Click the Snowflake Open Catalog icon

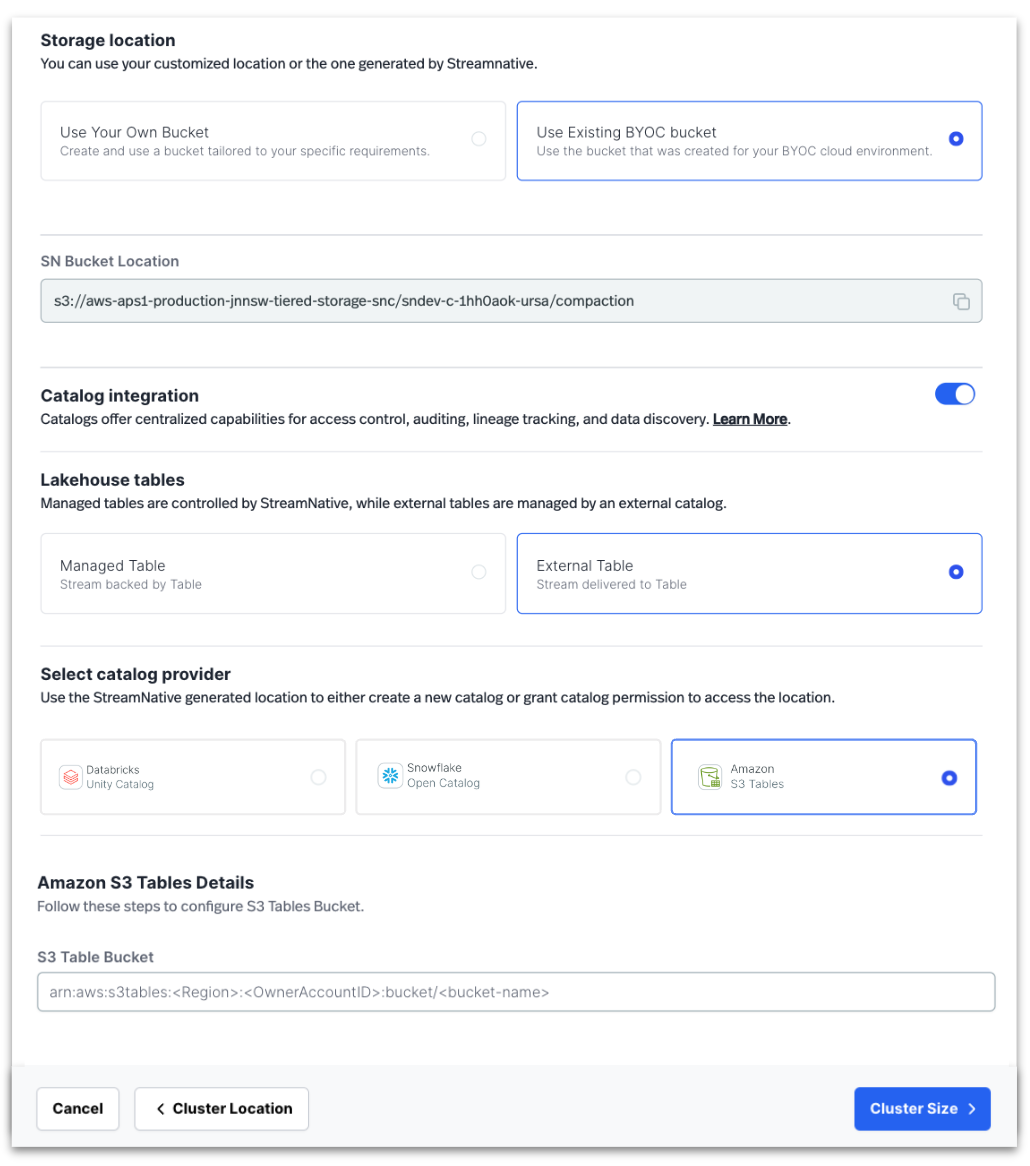390,777
